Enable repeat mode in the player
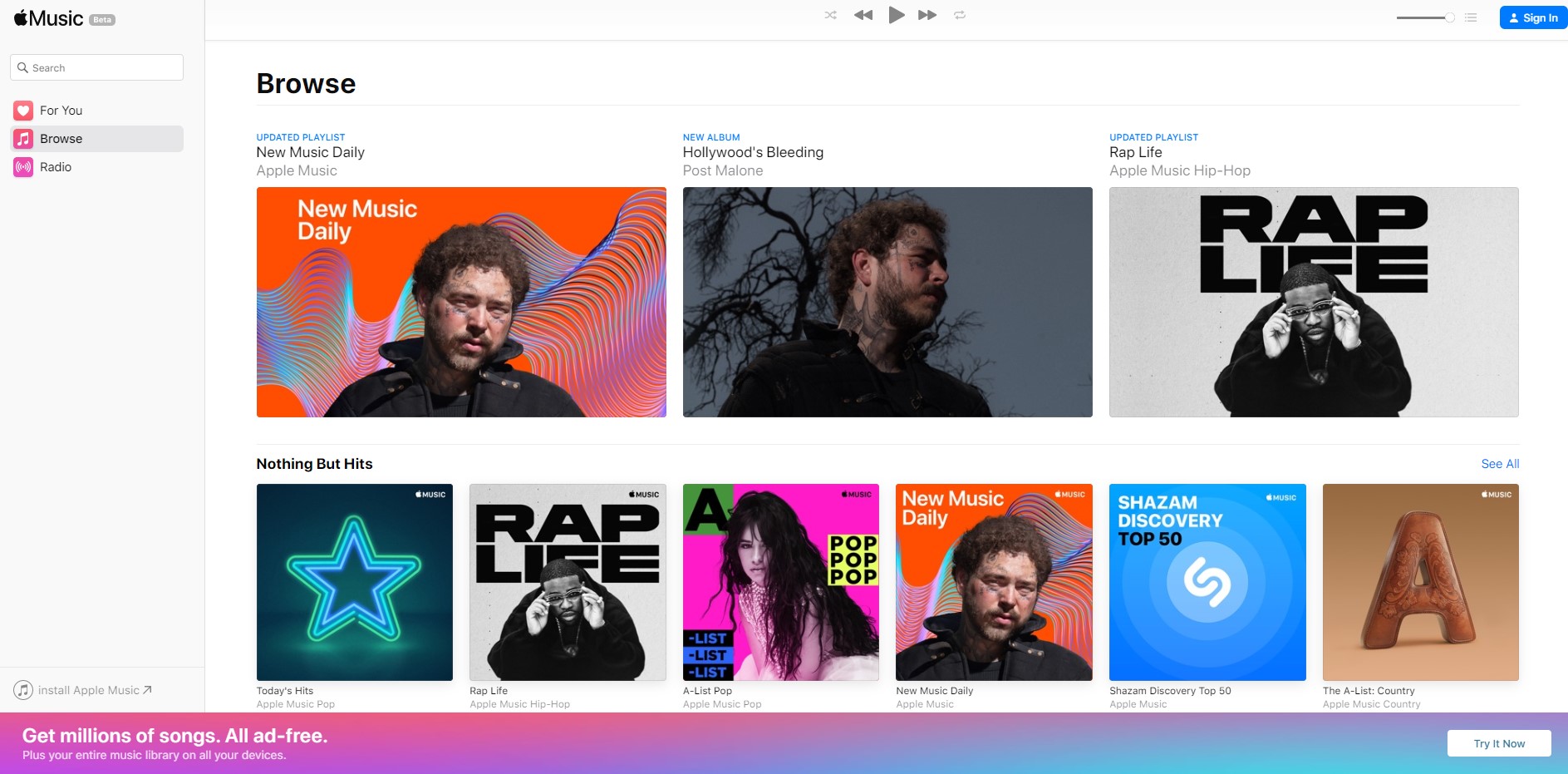This screenshot has height=774, width=1568. [960, 14]
